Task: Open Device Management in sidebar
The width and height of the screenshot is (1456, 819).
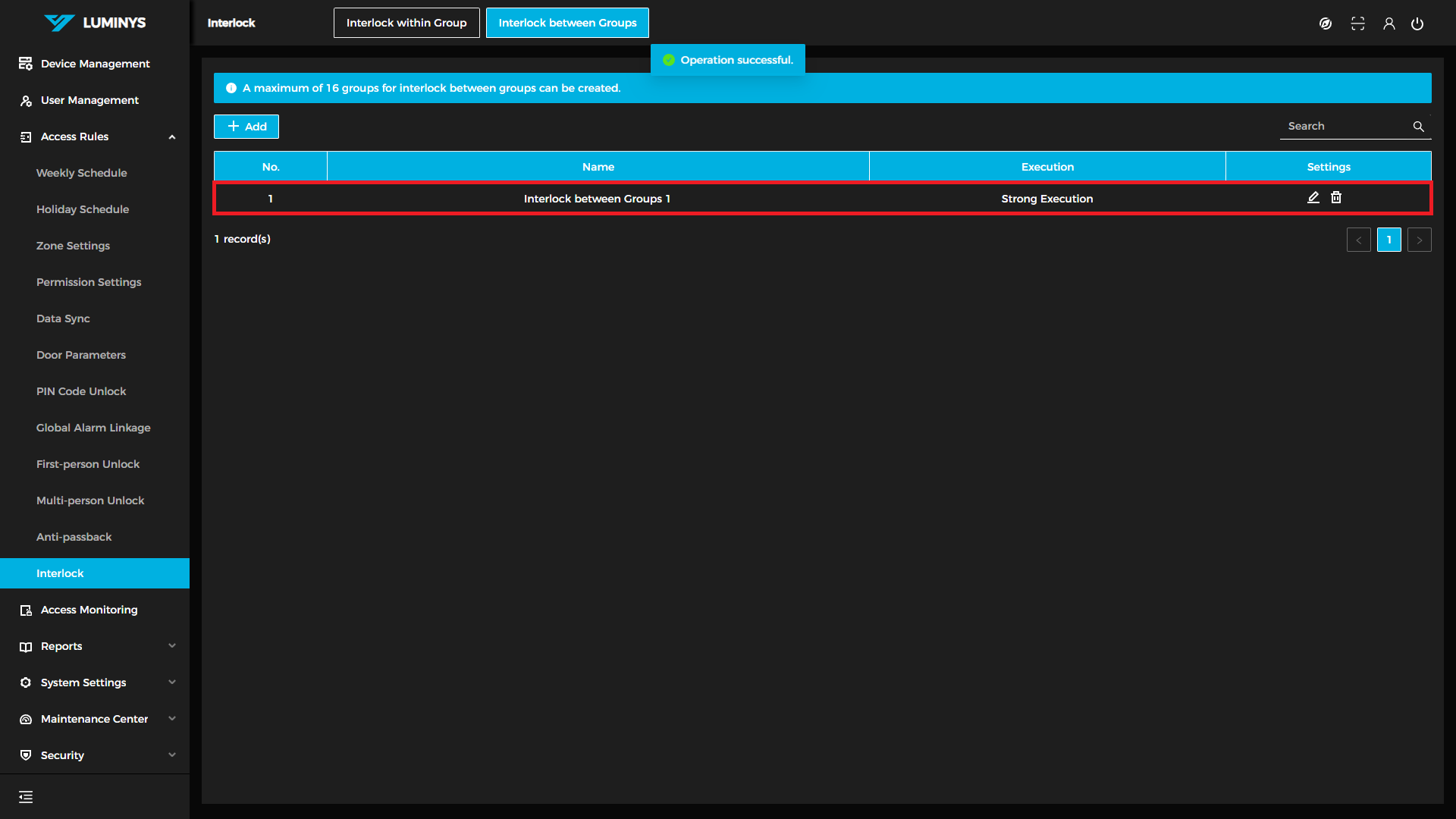Action: click(95, 64)
